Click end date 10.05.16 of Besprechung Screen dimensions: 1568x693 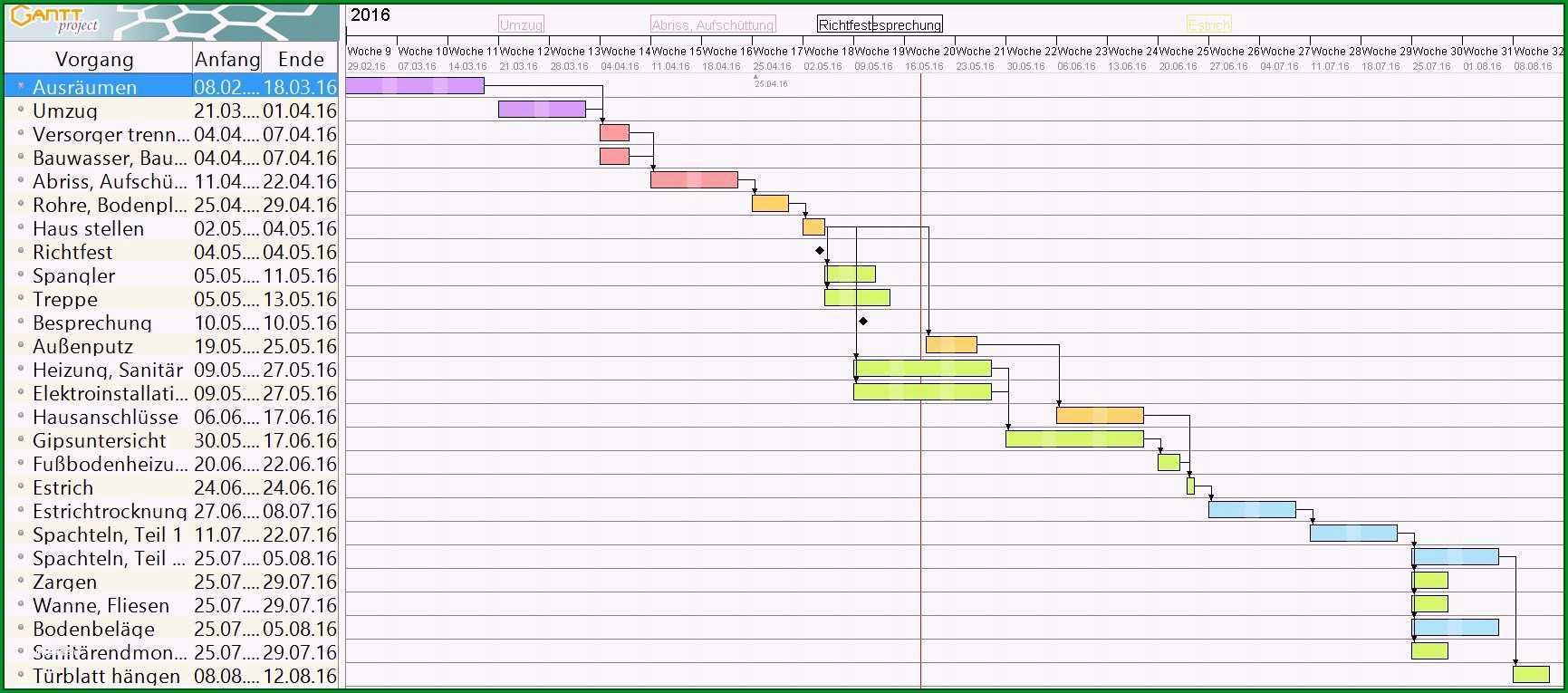pos(300,322)
